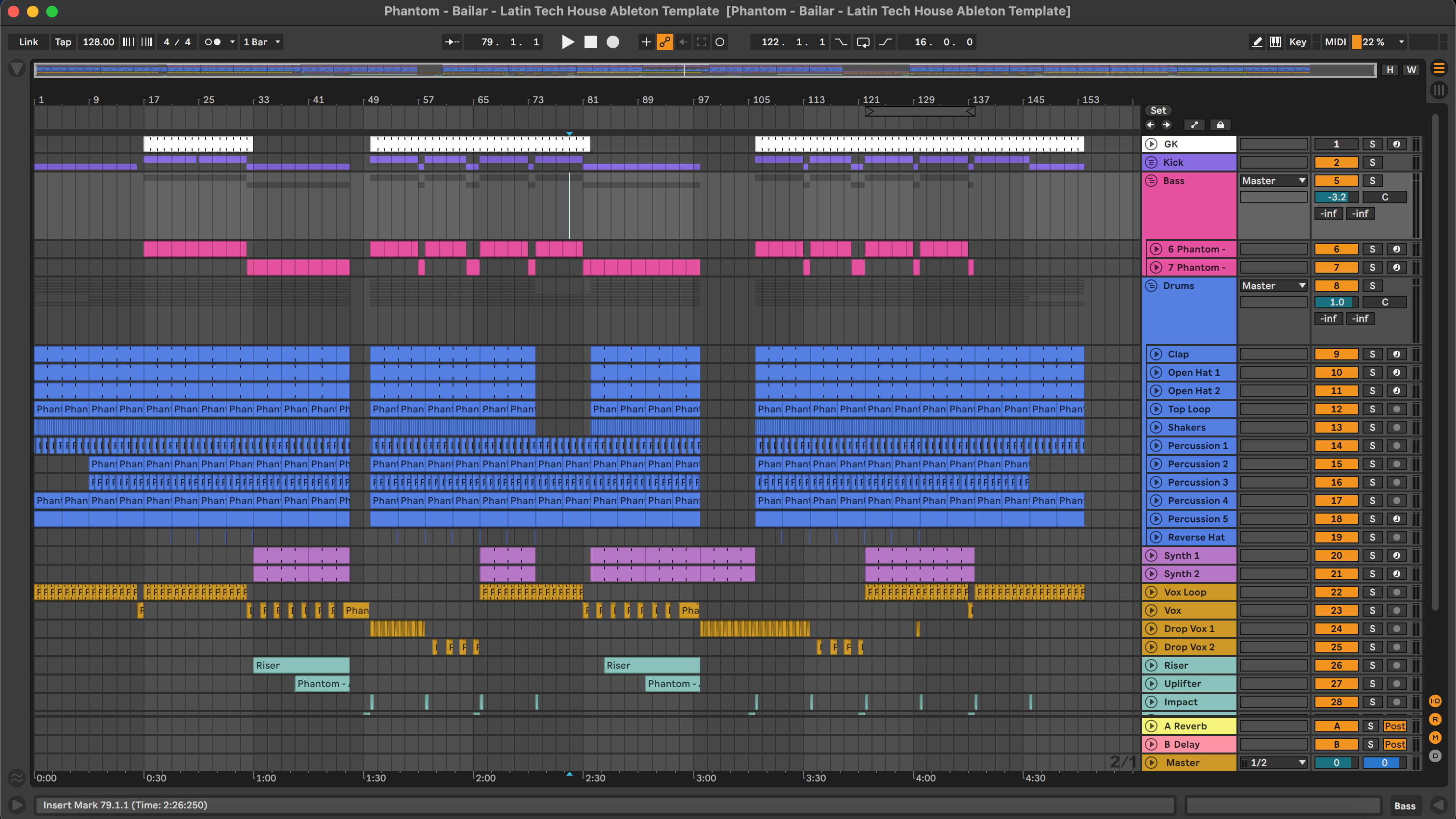The height and width of the screenshot is (819, 1456).
Task: Open Key mapping mode
Action: coord(1297,42)
